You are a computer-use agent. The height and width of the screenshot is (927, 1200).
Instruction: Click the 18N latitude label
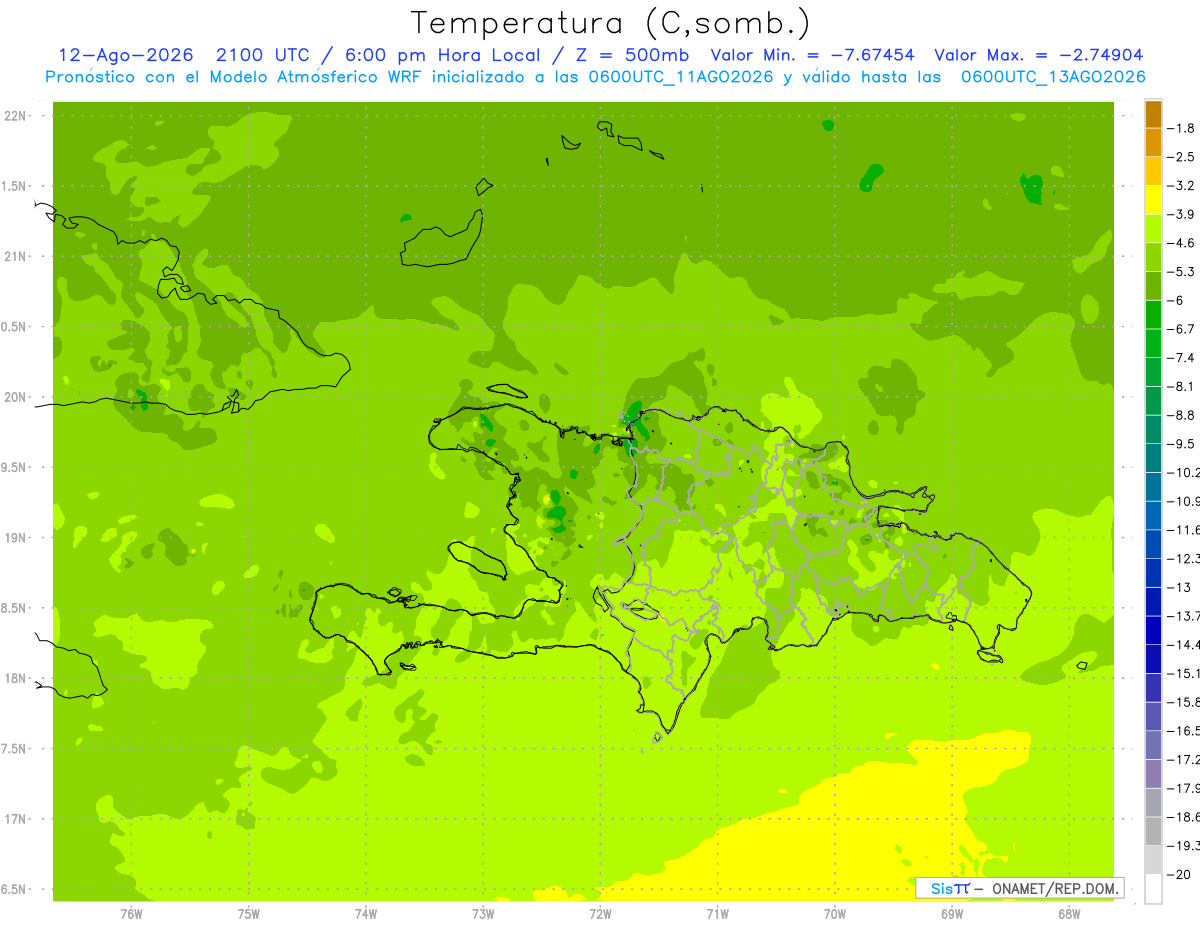[15, 678]
